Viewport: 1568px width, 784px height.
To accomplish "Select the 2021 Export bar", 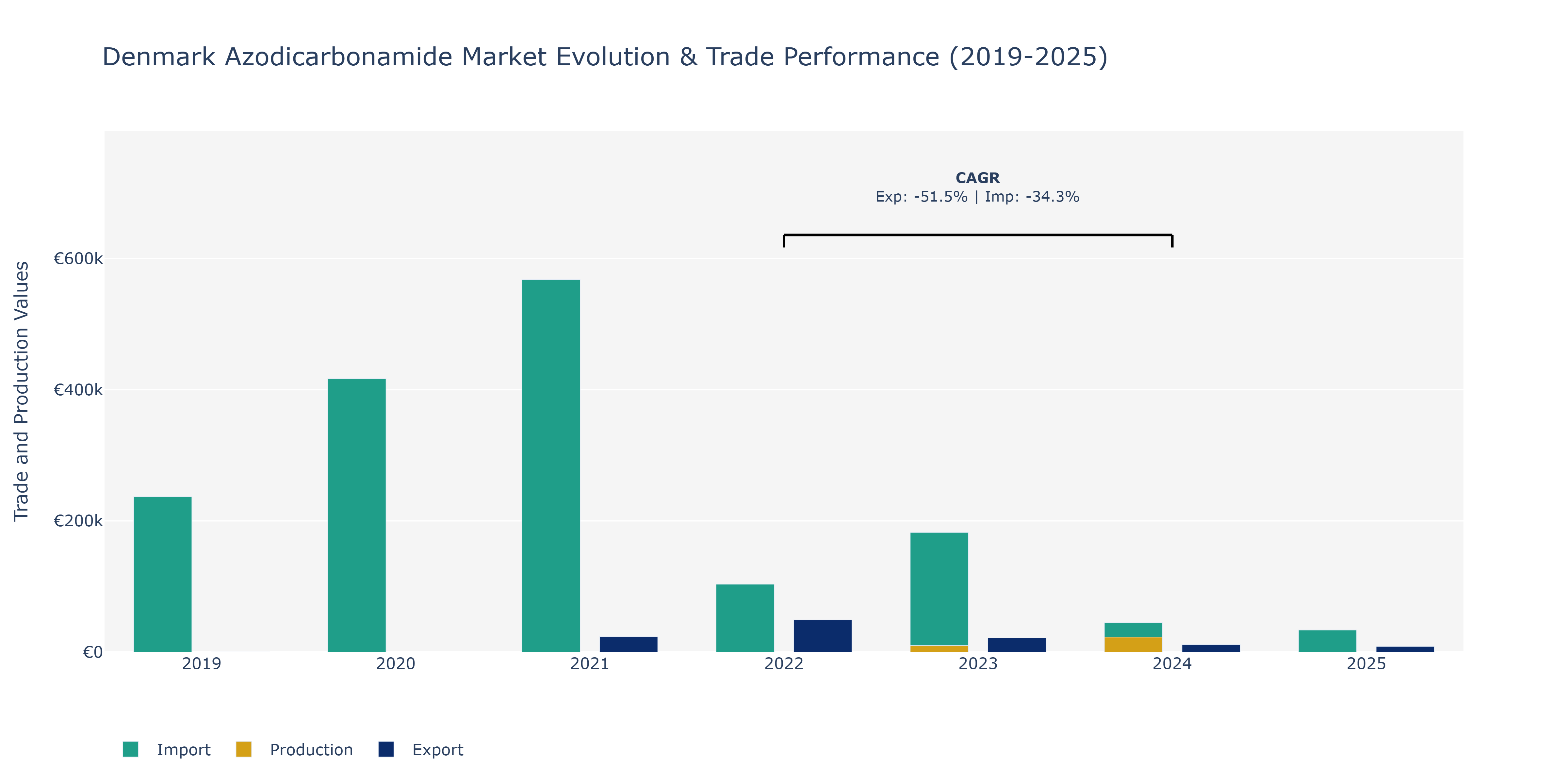I will click(629, 645).
